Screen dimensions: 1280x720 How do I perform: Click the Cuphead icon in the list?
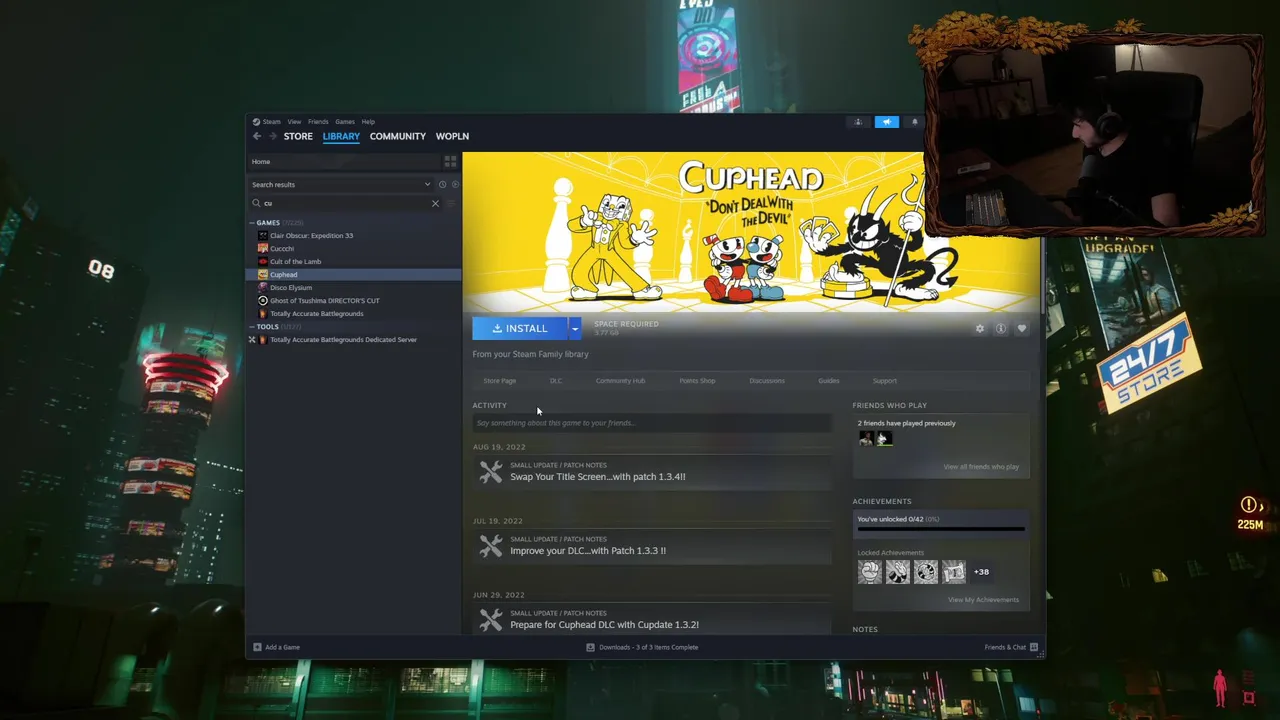263,274
